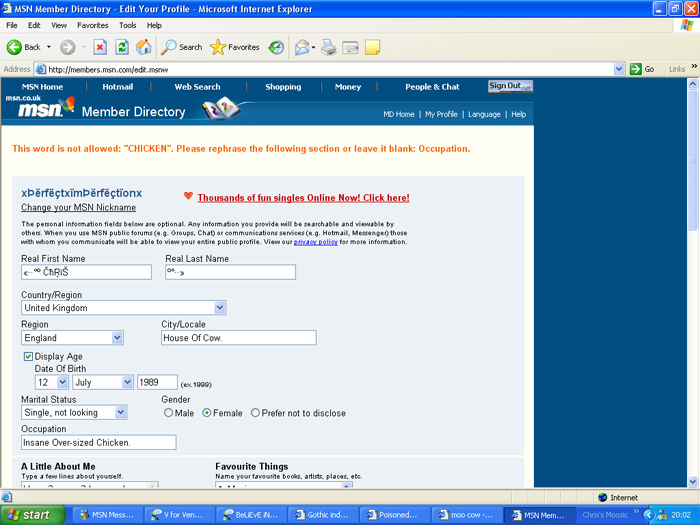Toggle the Display Age checkbox
This screenshot has width=700, height=525.
pos(28,356)
